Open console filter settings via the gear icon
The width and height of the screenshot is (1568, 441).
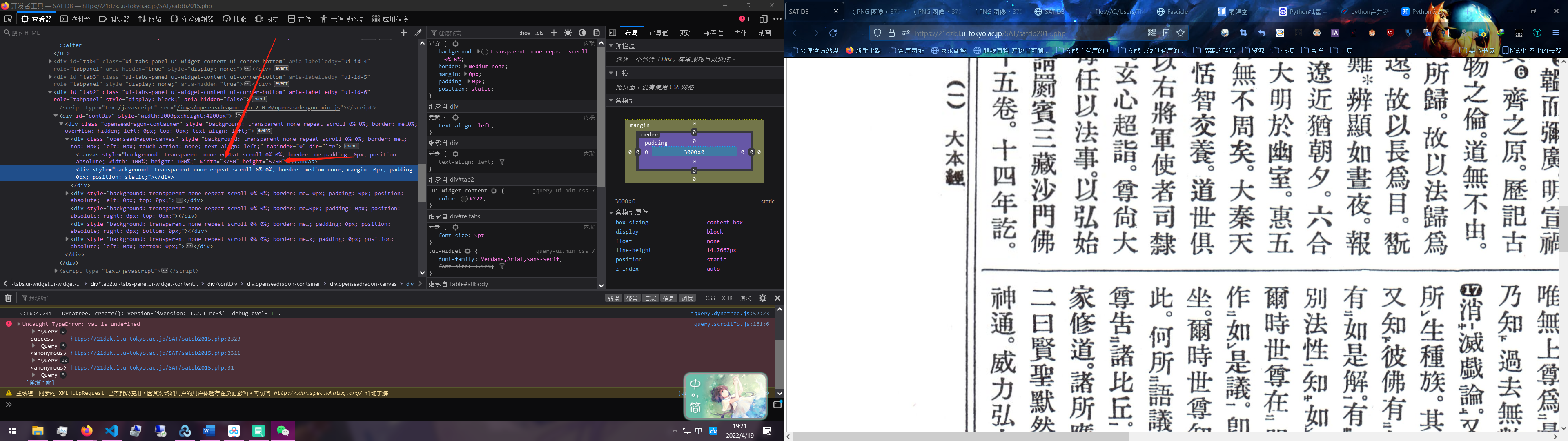tap(763, 298)
